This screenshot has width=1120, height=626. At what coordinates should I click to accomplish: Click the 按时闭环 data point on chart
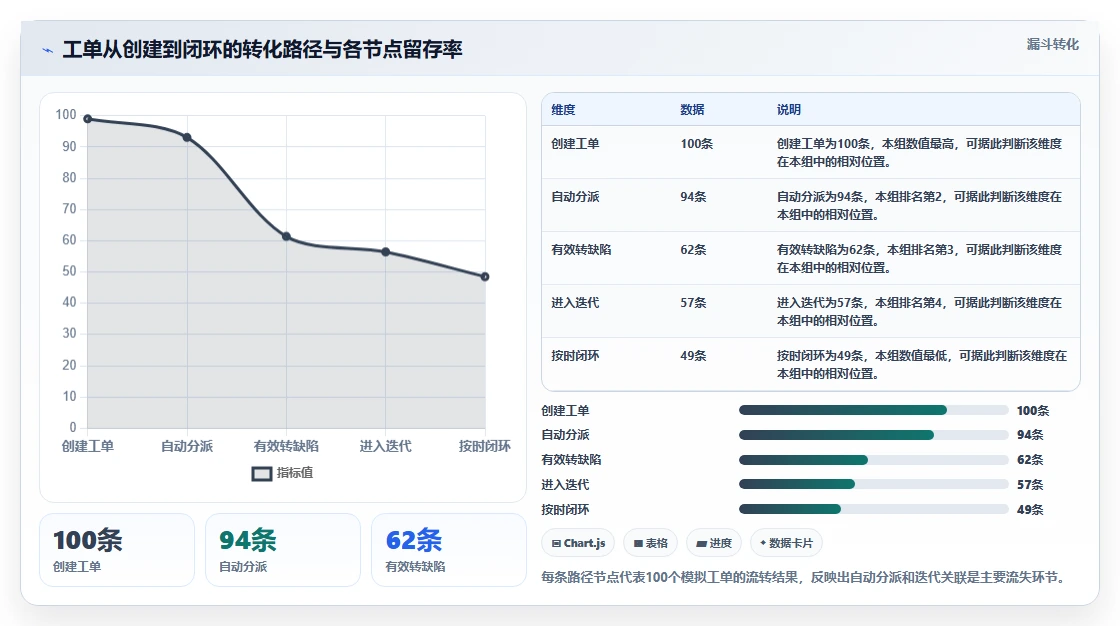pyautogui.click(x=485, y=277)
